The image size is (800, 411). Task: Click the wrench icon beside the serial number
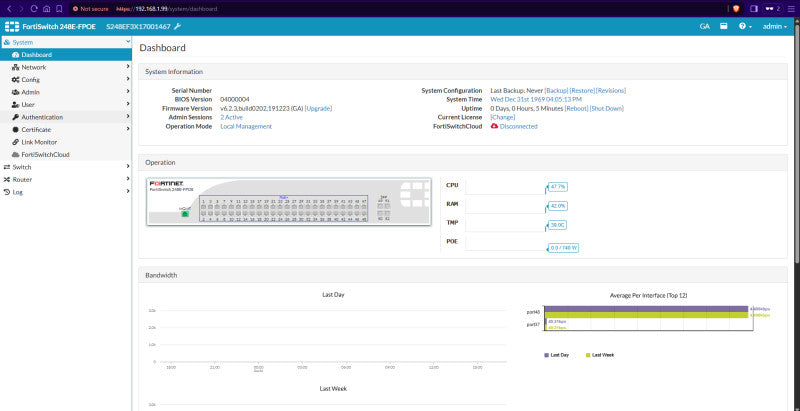(178, 26)
